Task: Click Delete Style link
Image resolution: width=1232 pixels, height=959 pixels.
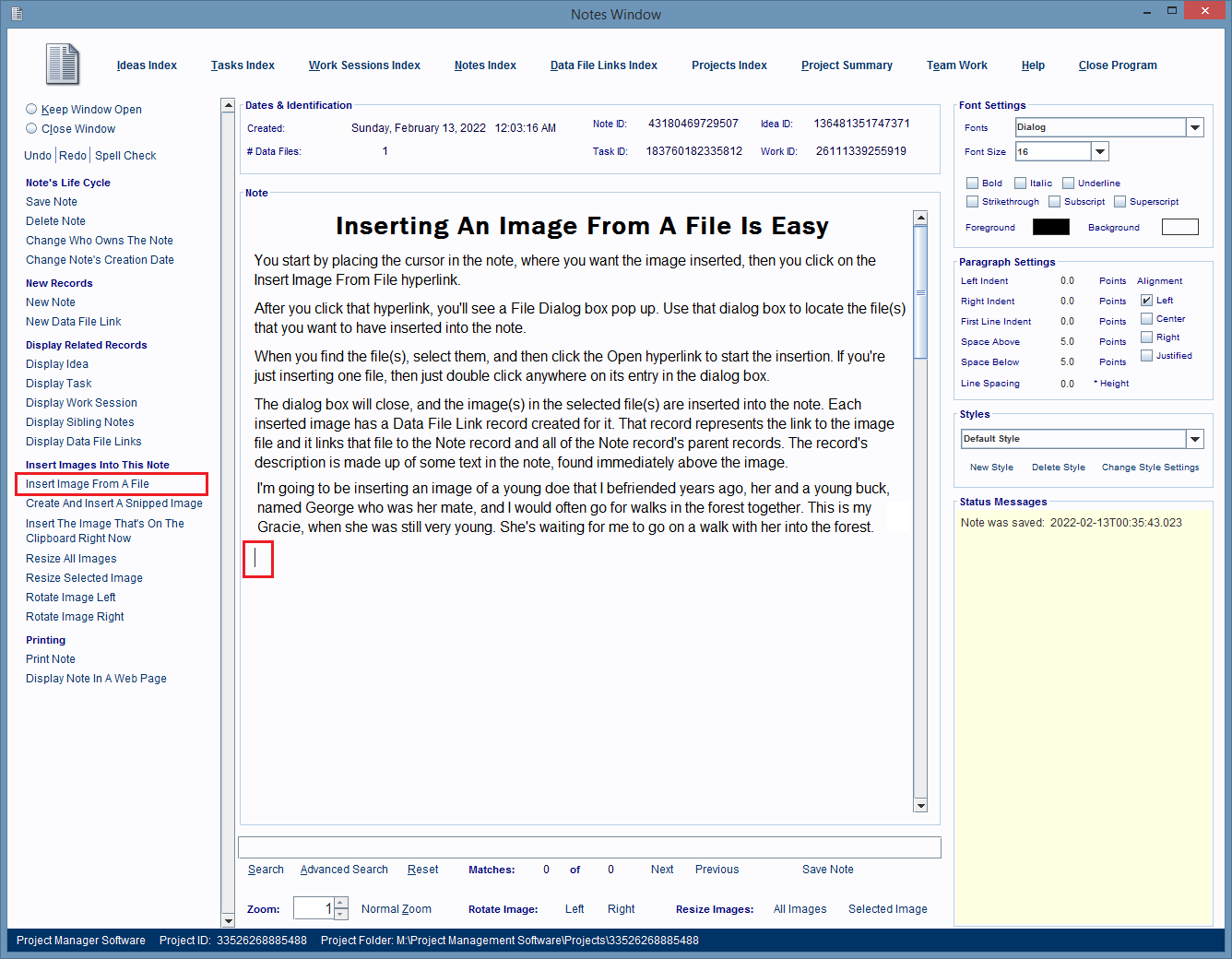Action: point(1059,468)
